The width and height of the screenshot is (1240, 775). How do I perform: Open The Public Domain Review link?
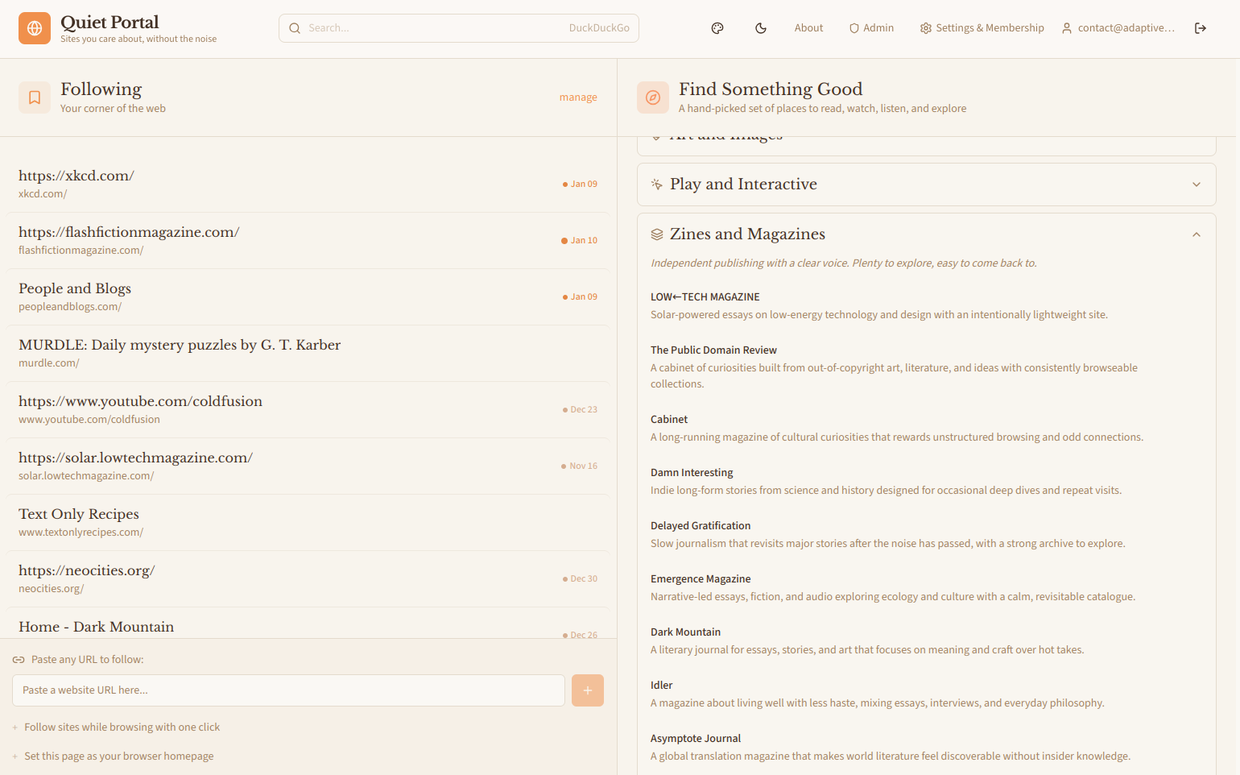pos(713,350)
